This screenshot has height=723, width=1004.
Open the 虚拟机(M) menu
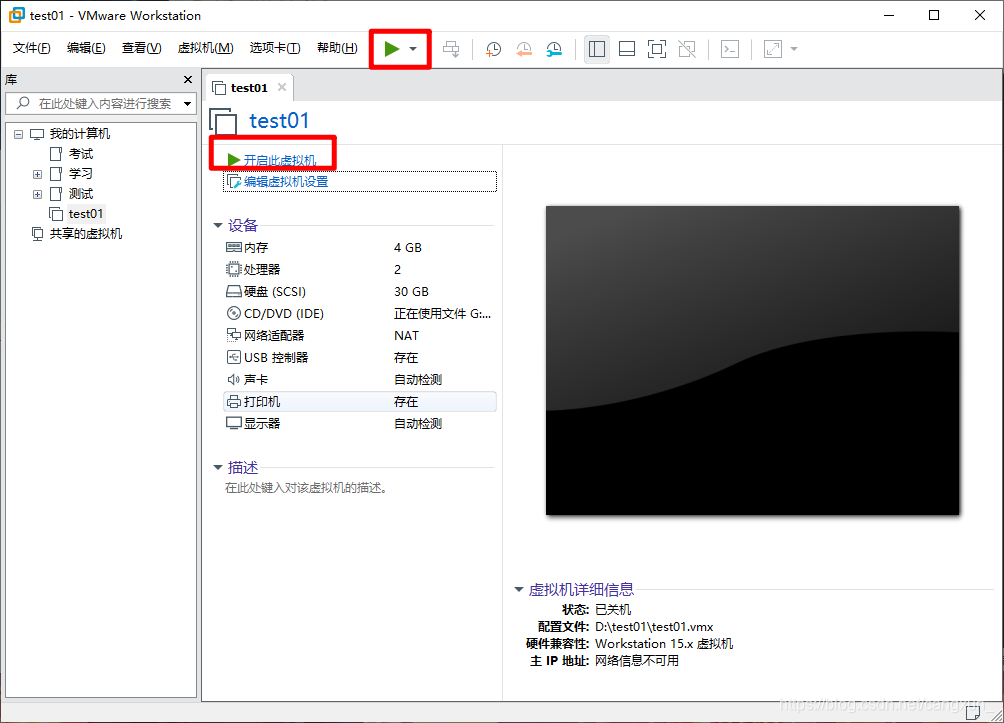pyautogui.click(x=206, y=48)
